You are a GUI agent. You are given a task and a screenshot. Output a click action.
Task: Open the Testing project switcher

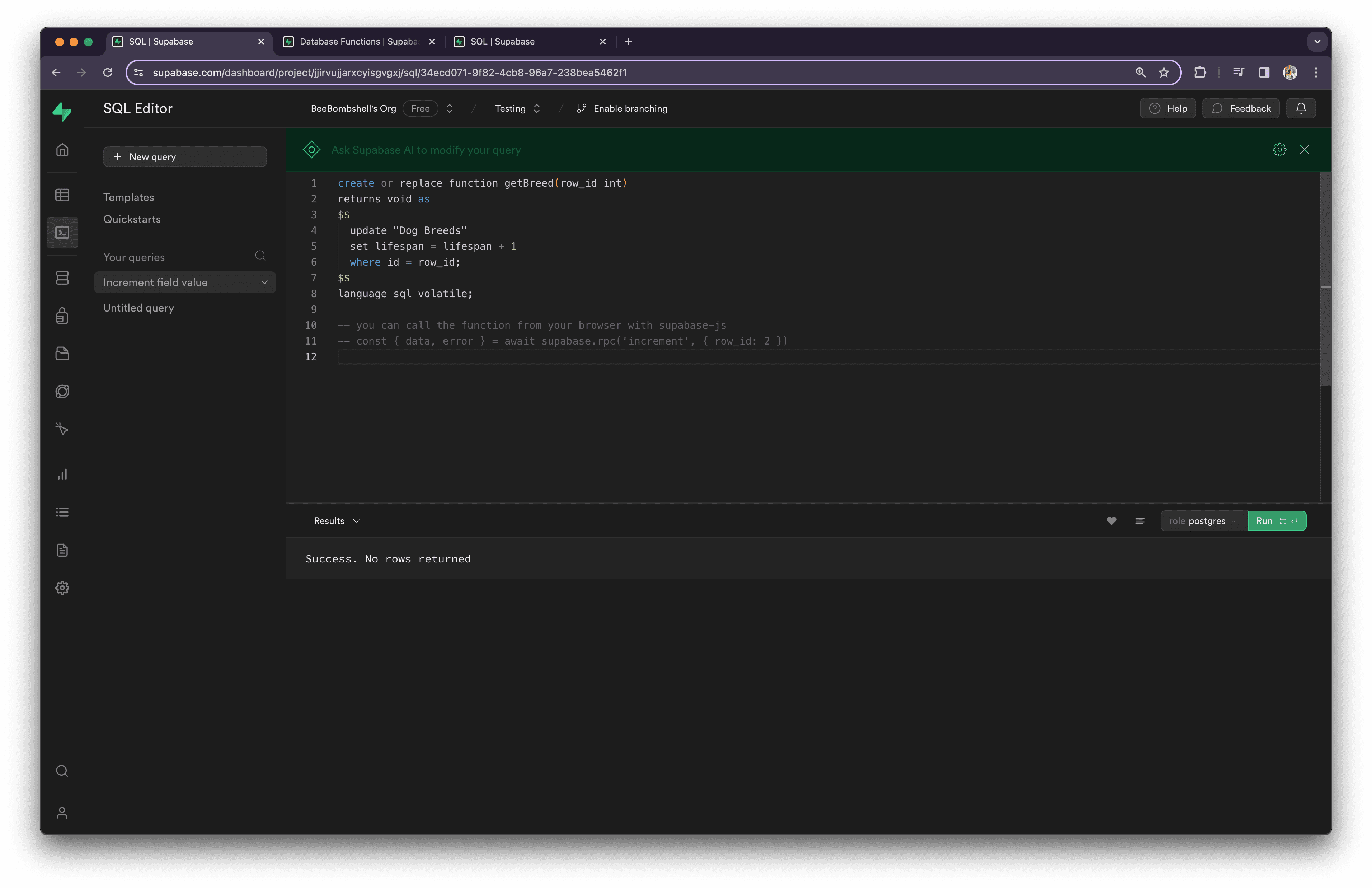[517, 108]
